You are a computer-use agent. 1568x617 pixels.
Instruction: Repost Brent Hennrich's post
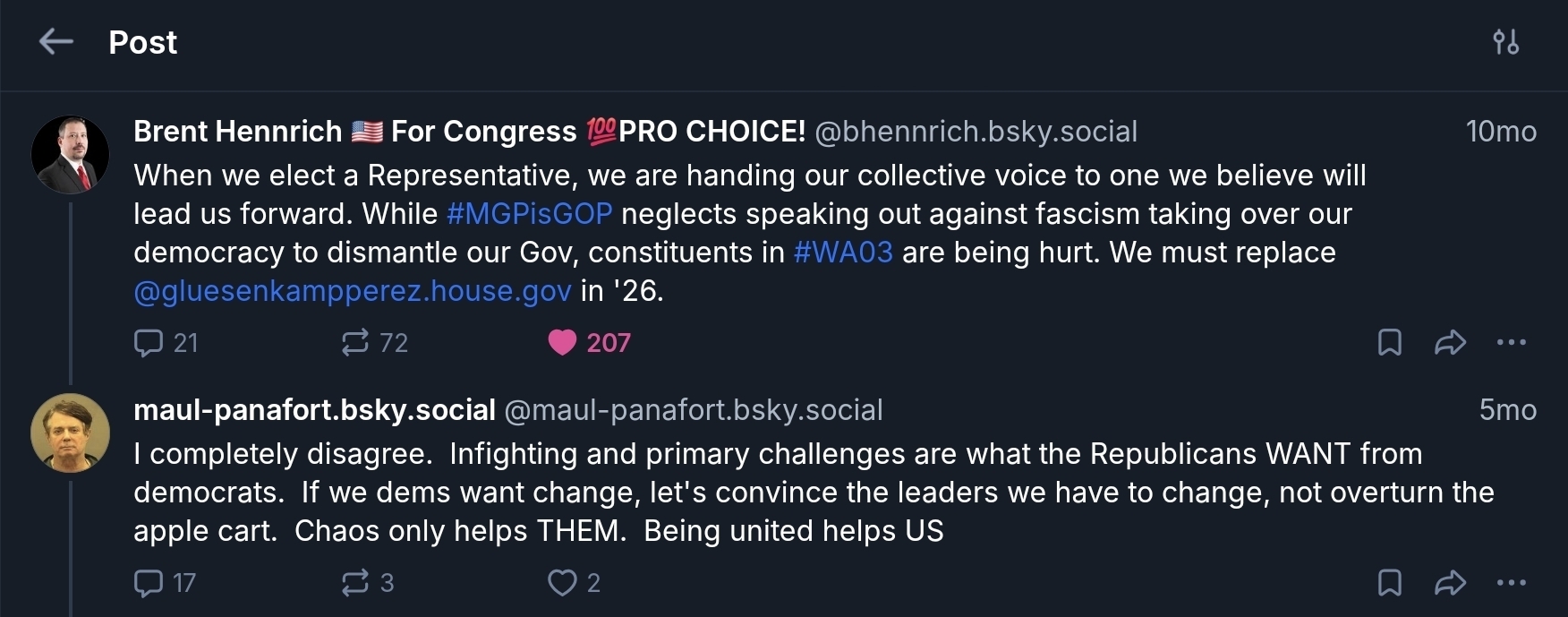pyautogui.click(x=355, y=343)
